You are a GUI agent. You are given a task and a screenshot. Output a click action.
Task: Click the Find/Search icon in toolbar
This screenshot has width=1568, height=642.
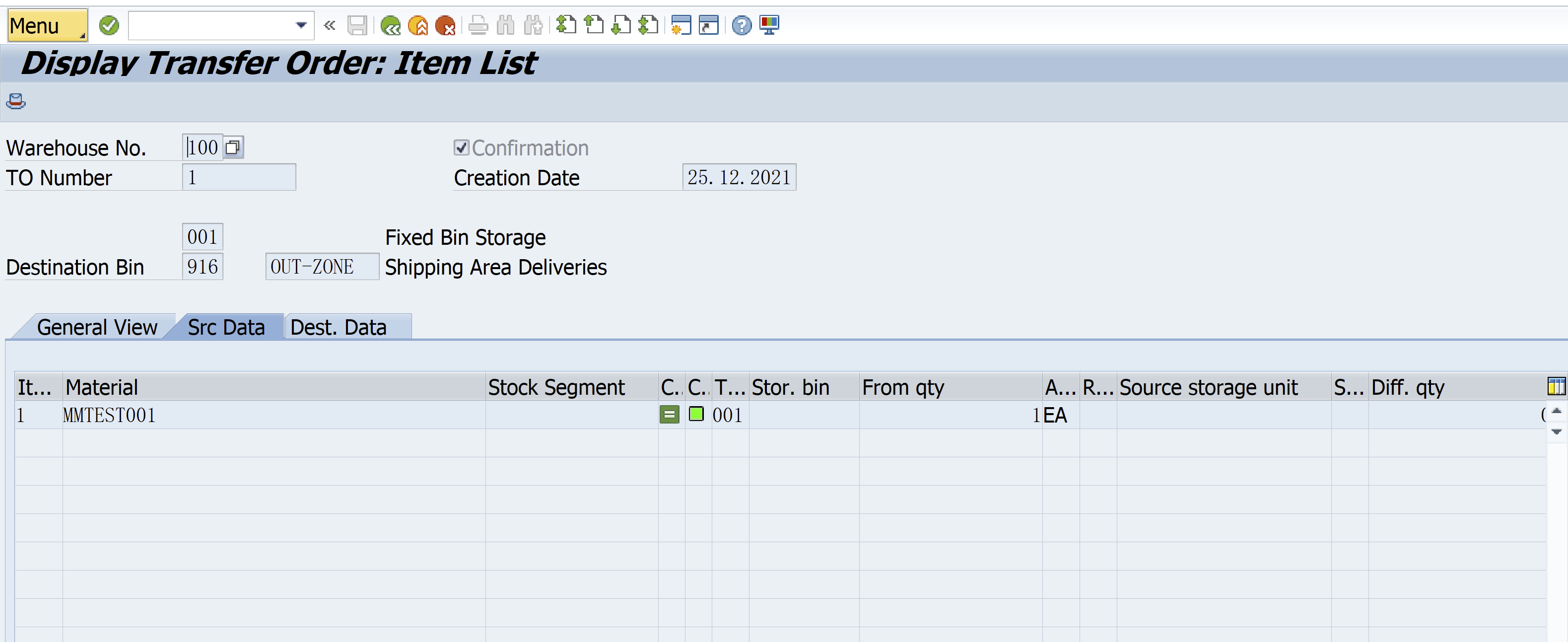point(497,22)
